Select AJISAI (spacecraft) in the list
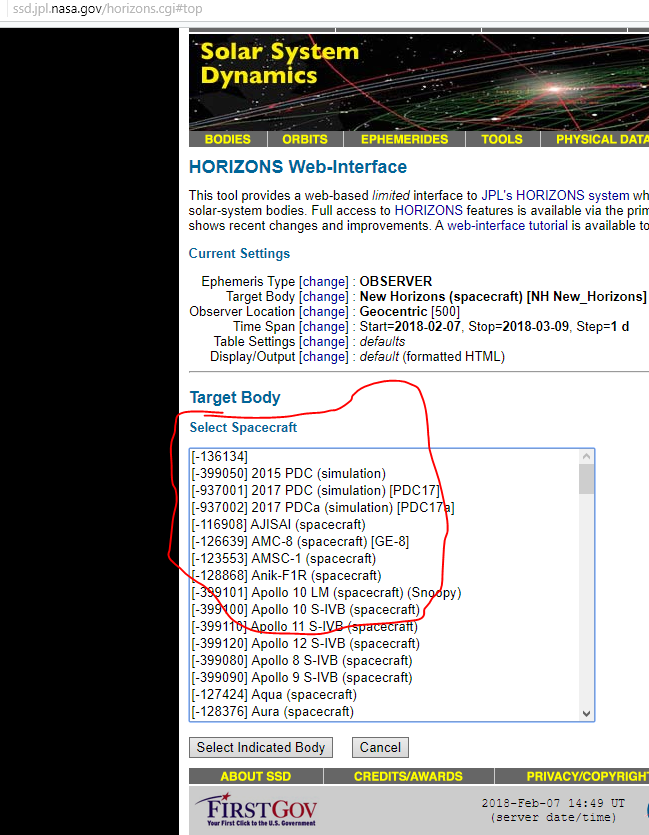Image resolution: width=649 pixels, height=835 pixels. [x=278, y=524]
